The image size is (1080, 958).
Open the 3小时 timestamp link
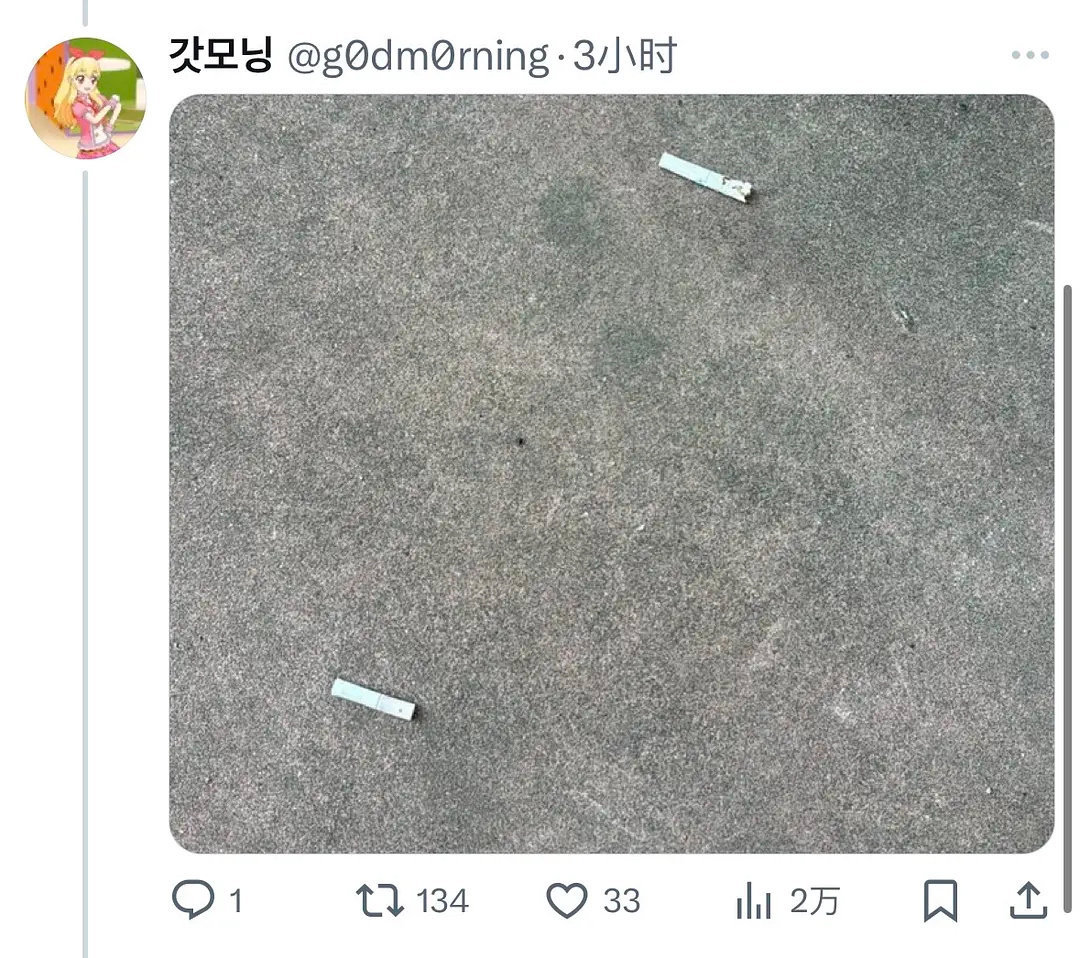(x=625, y=56)
